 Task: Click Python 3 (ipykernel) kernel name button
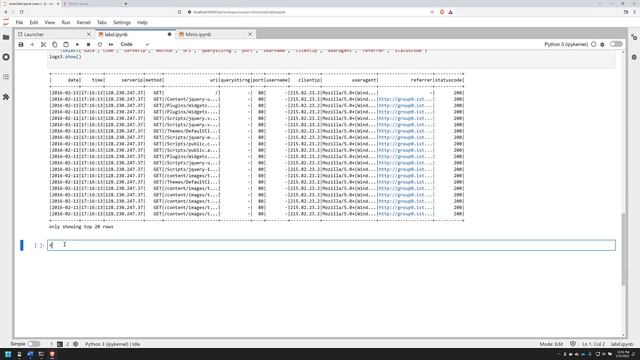(x=566, y=44)
